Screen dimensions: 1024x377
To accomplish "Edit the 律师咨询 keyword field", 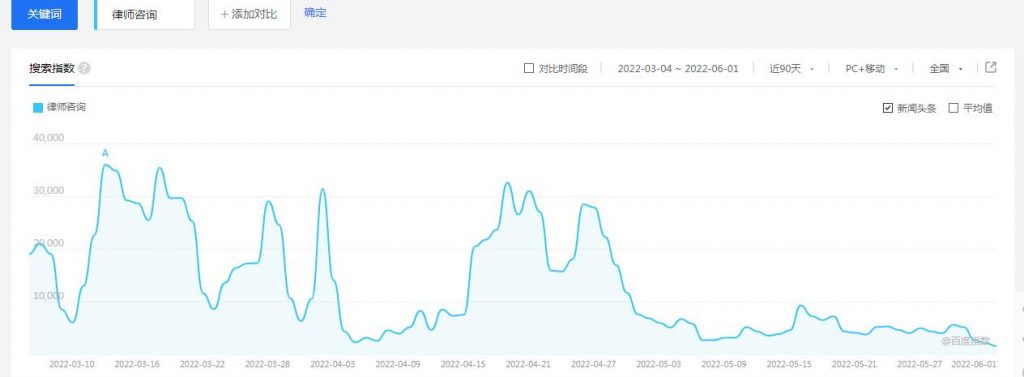I will (x=145, y=14).
